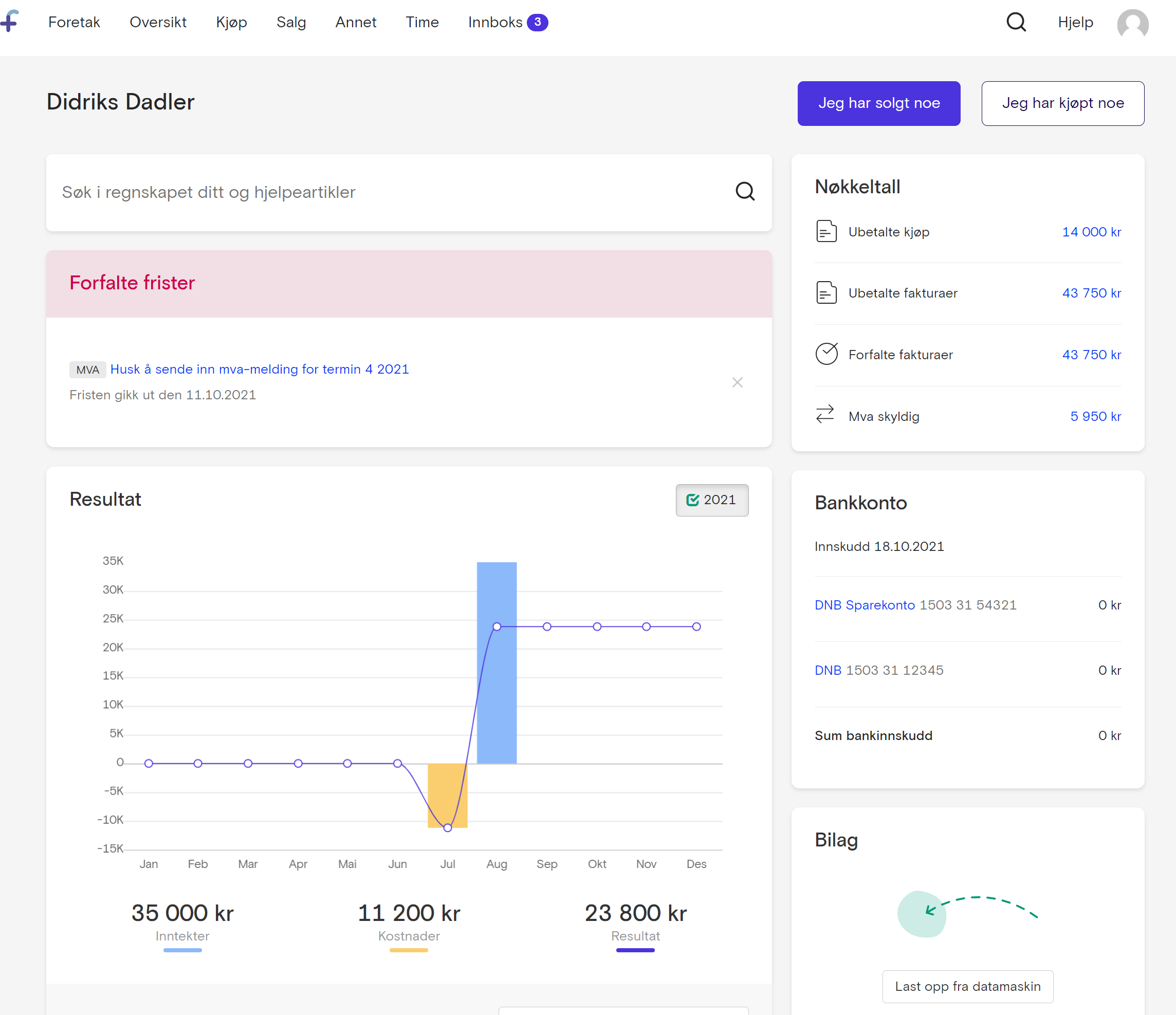Click the Sum bankinnskudd row label
Image resolution: width=1176 pixels, height=1015 pixels.
click(873, 735)
